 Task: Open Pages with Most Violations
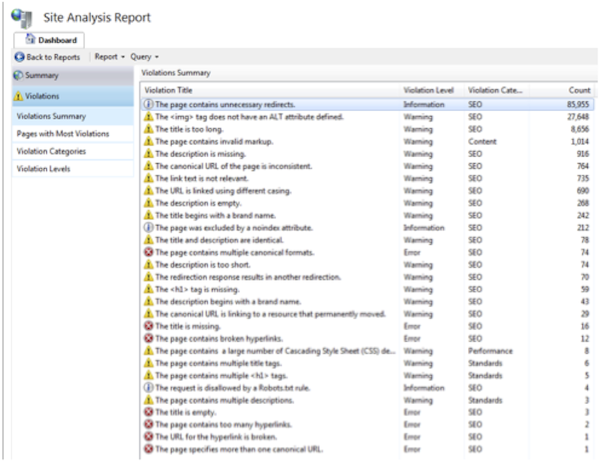[x=73, y=134]
